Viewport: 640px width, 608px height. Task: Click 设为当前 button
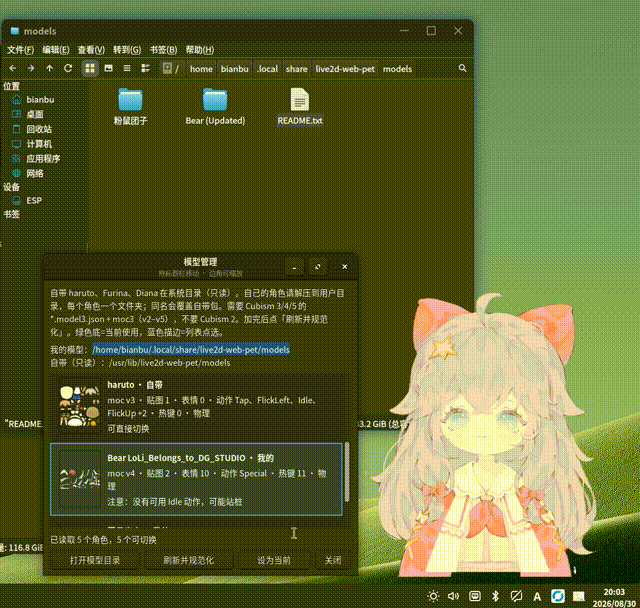[274, 560]
